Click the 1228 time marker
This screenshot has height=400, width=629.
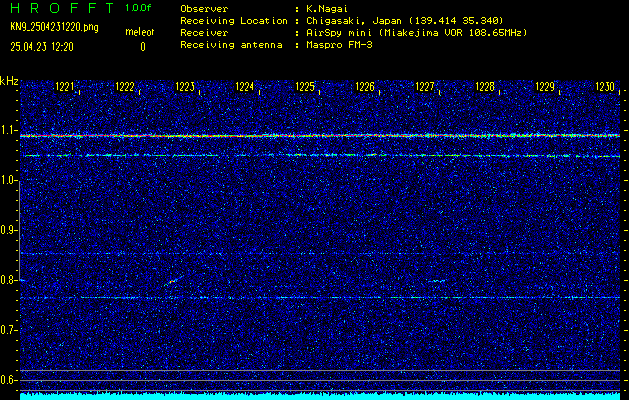485,87
